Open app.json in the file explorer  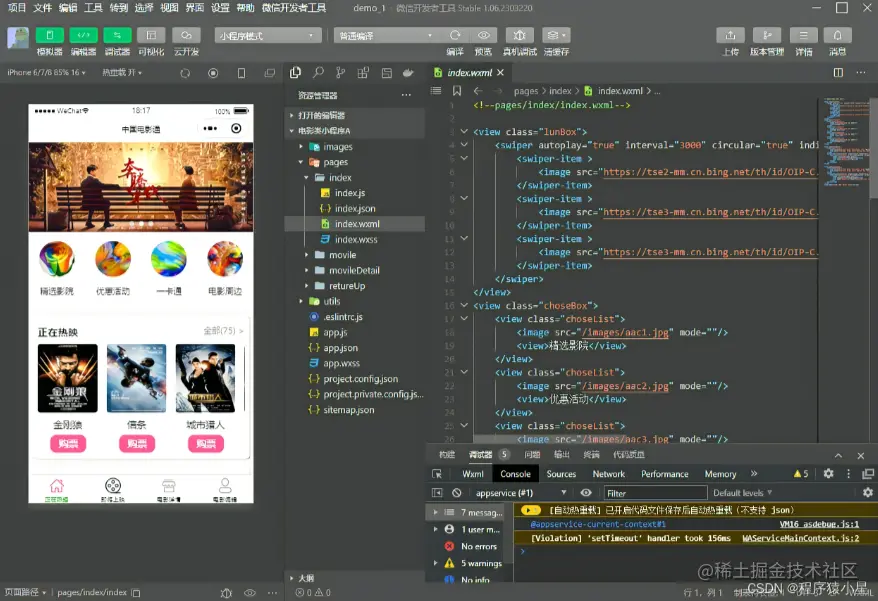click(x=340, y=348)
